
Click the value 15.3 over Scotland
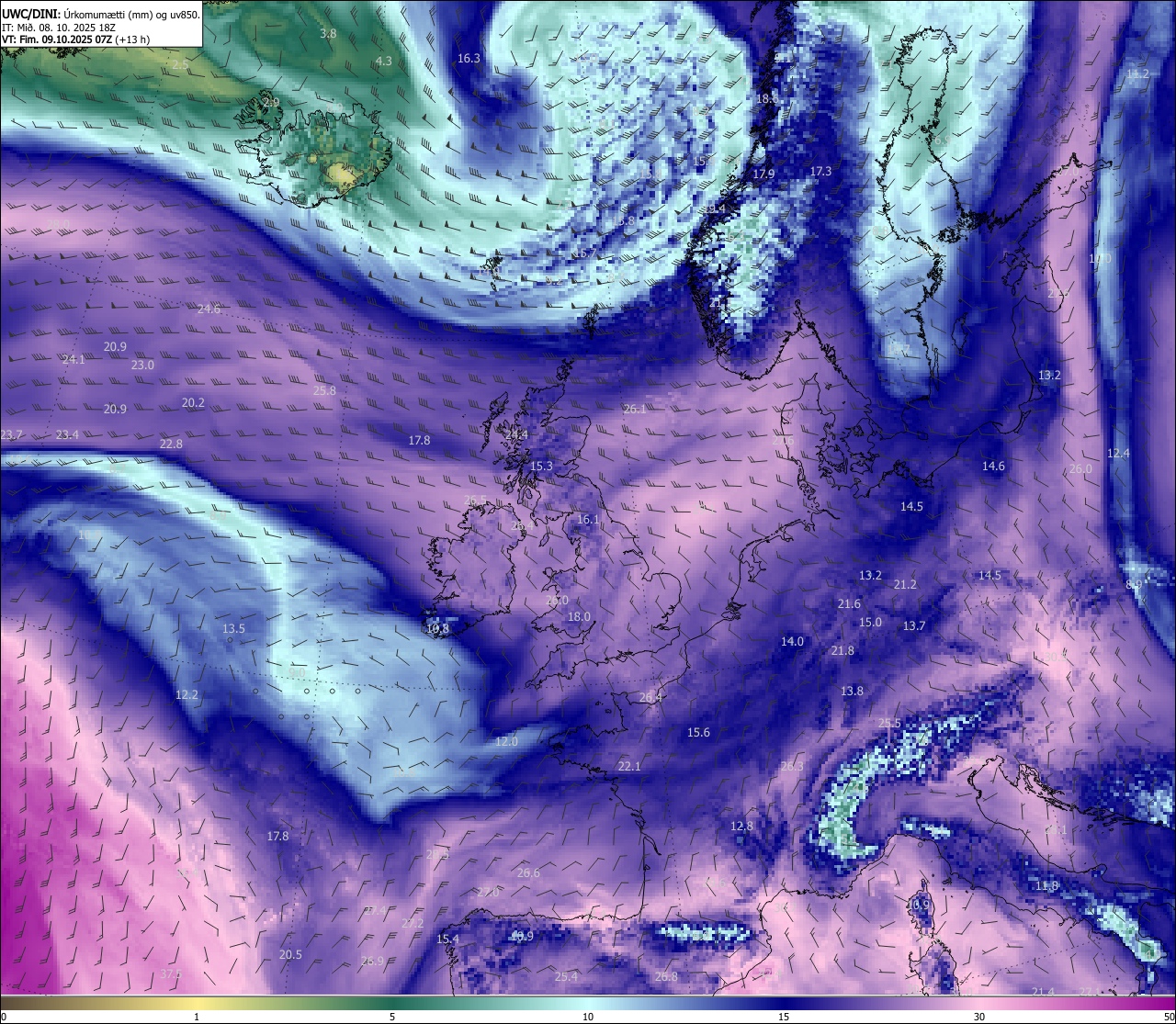pyautogui.click(x=542, y=466)
